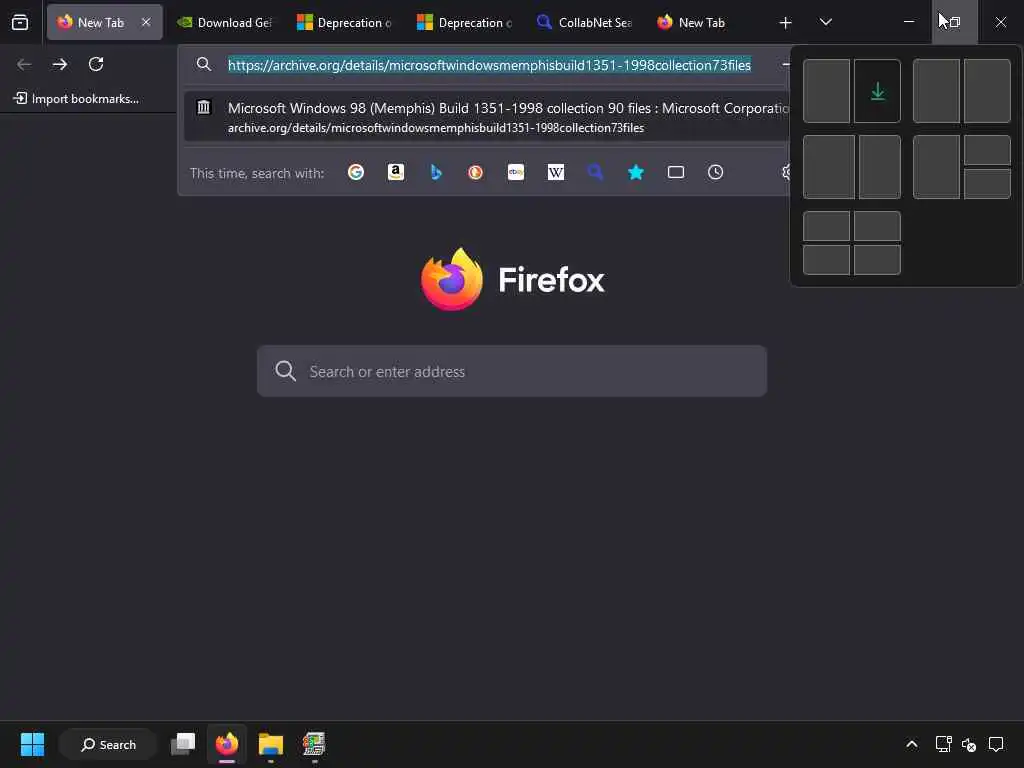Click the maximize/restore window button
This screenshot has height=768, width=1024.
955,22
